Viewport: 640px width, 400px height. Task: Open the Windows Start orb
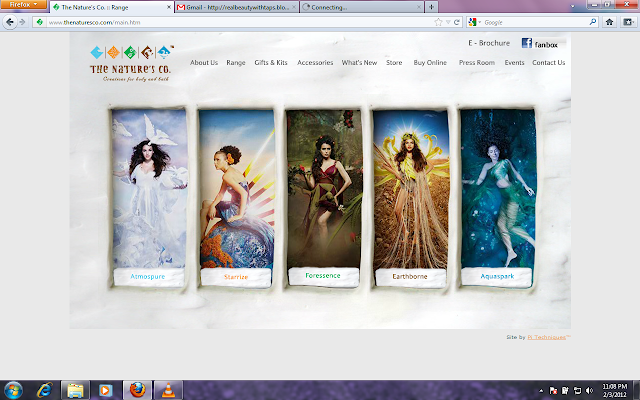pos(13,390)
